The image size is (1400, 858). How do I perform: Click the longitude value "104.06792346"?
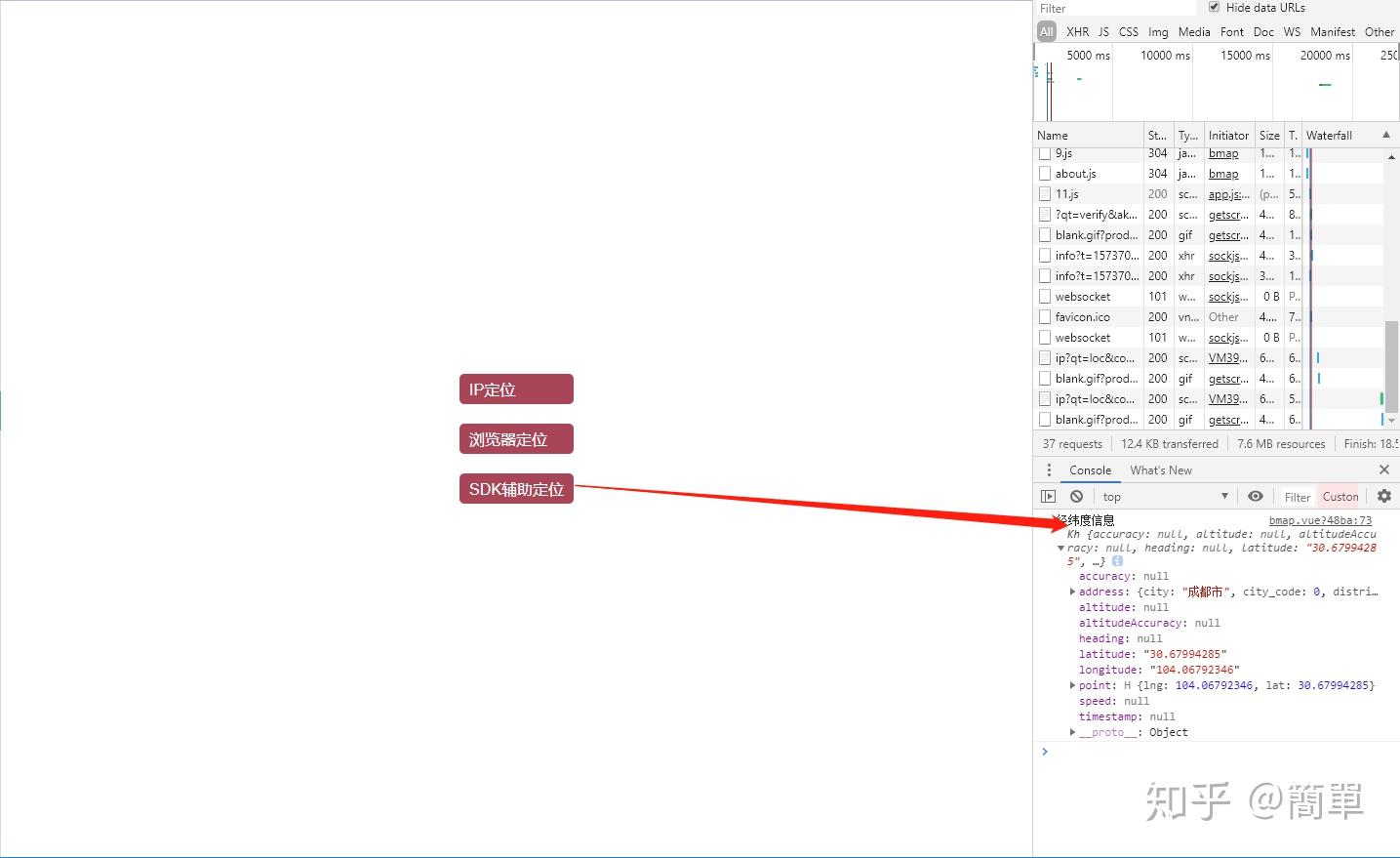pos(1194,670)
